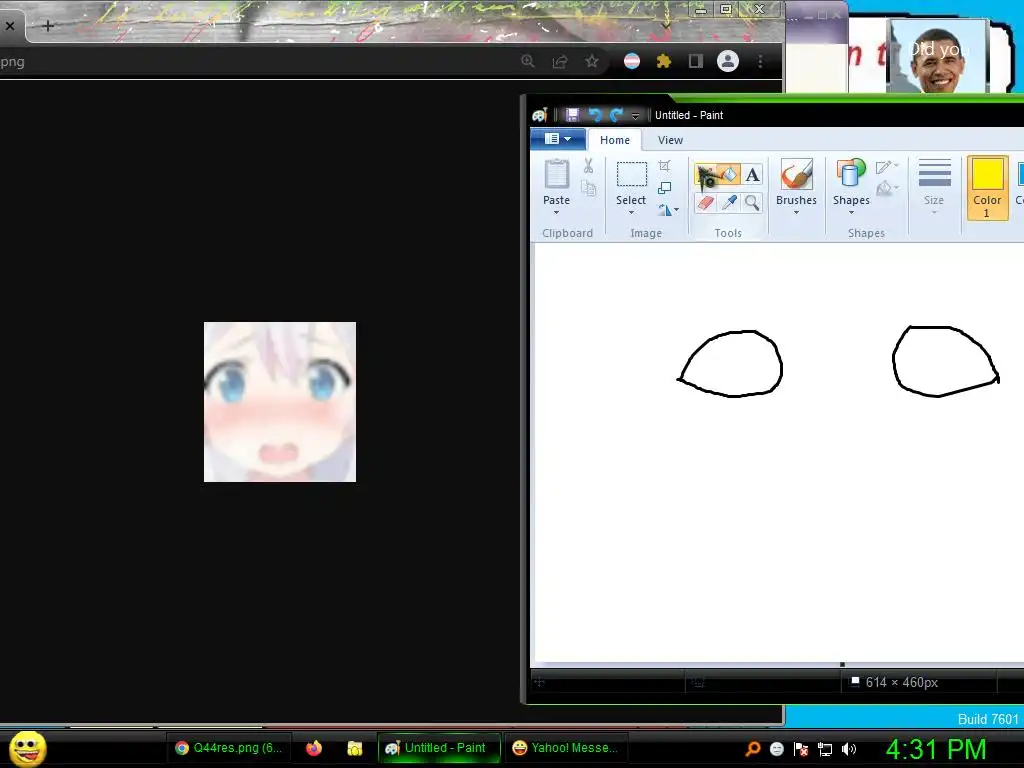This screenshot has height=768, width=1024.
Task: Click the smiley Start button
Action: [27, 748]
